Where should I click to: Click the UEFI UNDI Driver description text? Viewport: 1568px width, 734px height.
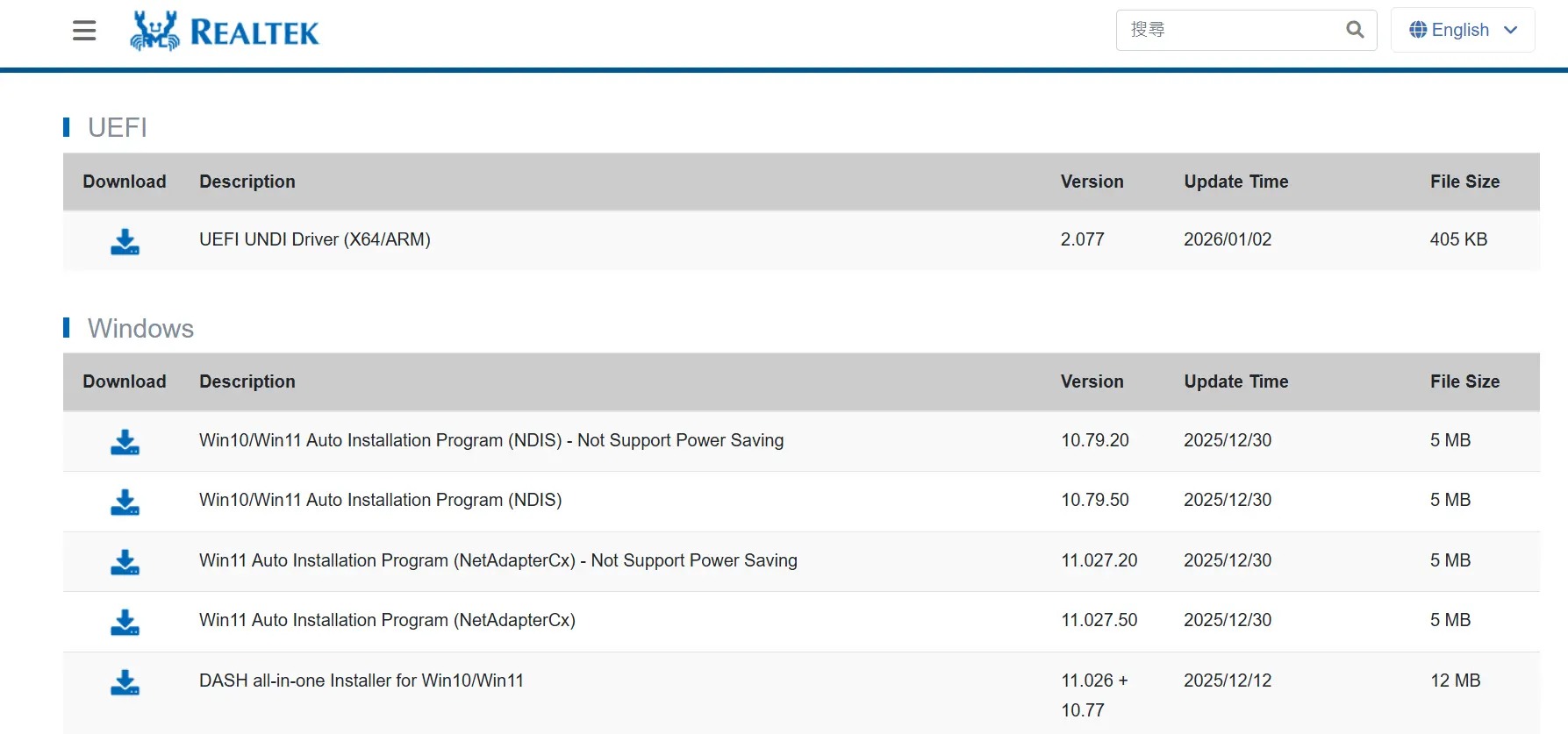pos(314,239)
